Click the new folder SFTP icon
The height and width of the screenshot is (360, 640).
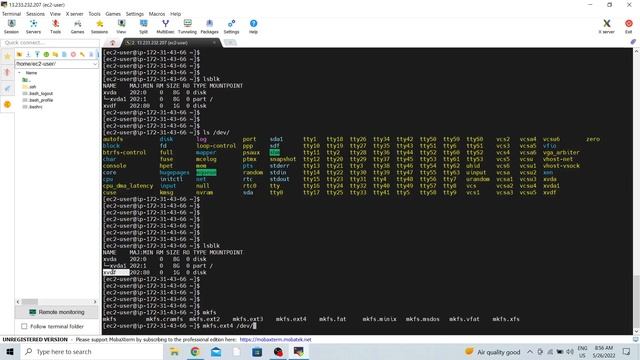click(x=55, y=54)
